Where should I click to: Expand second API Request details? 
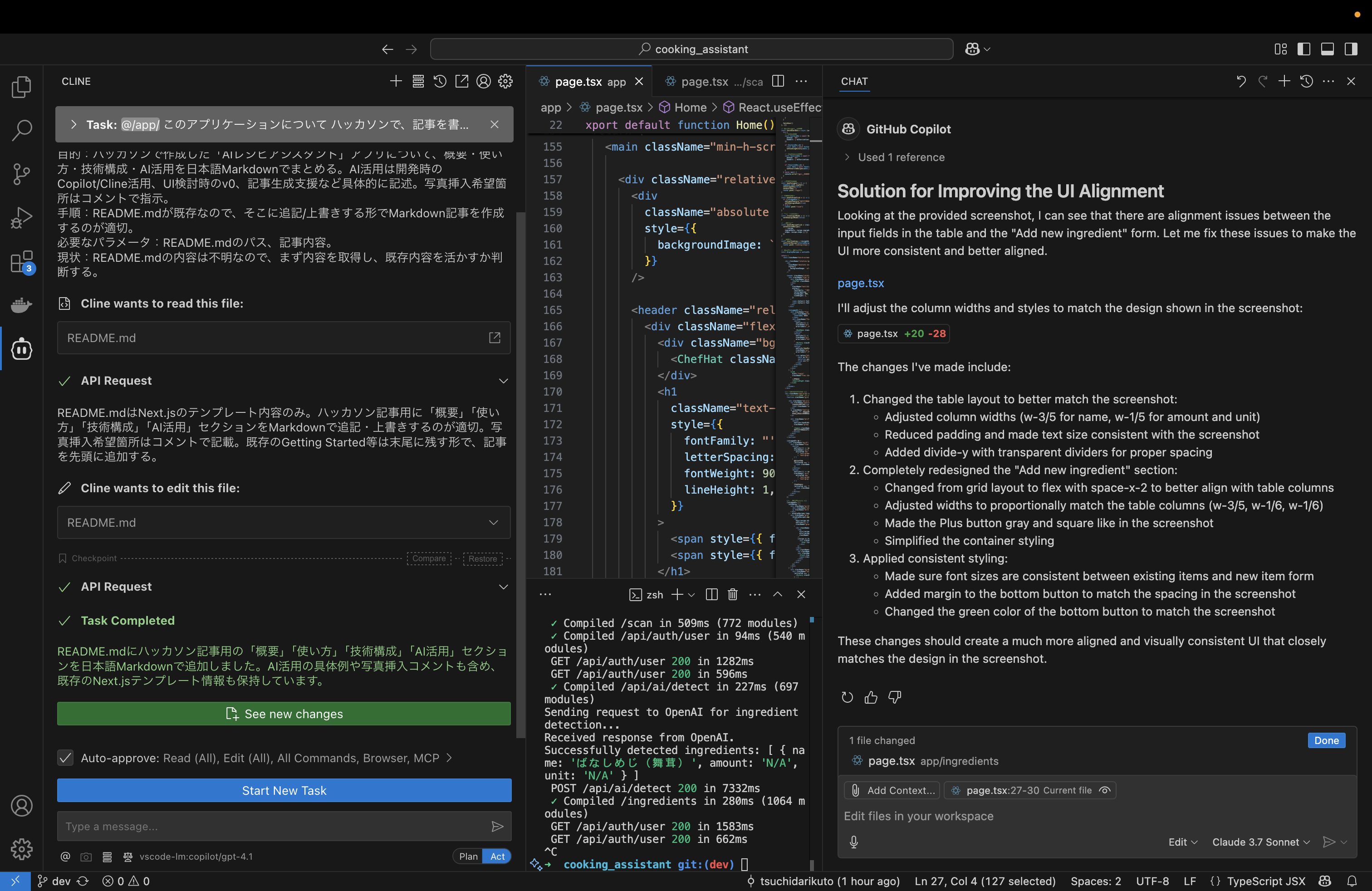pos(503,587)
